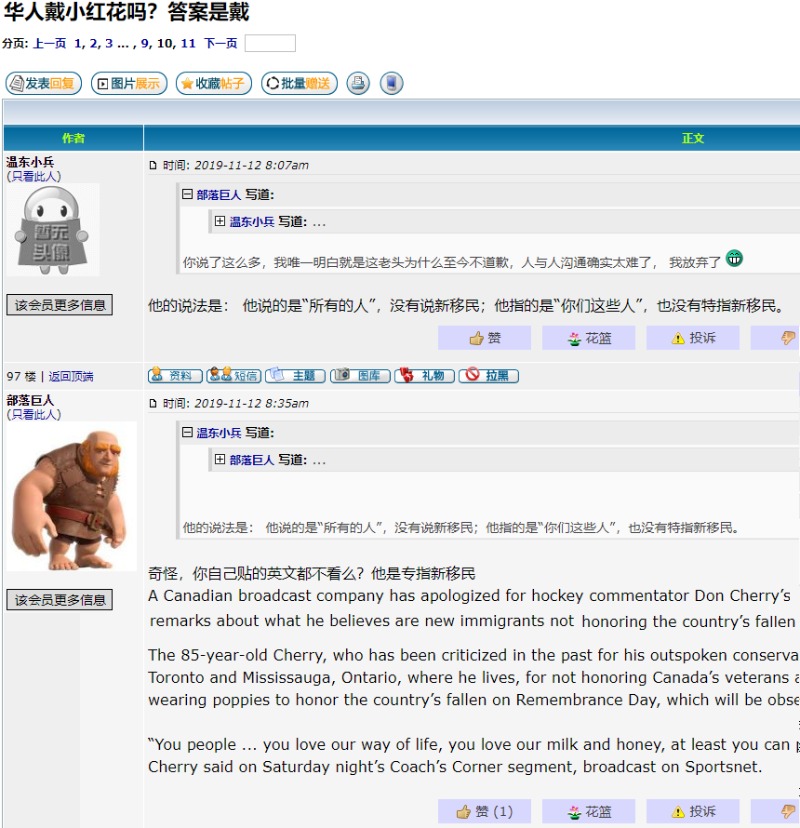Open 温东小兵 link in the second post's quote
800x828 pixels.
point(219,433)
